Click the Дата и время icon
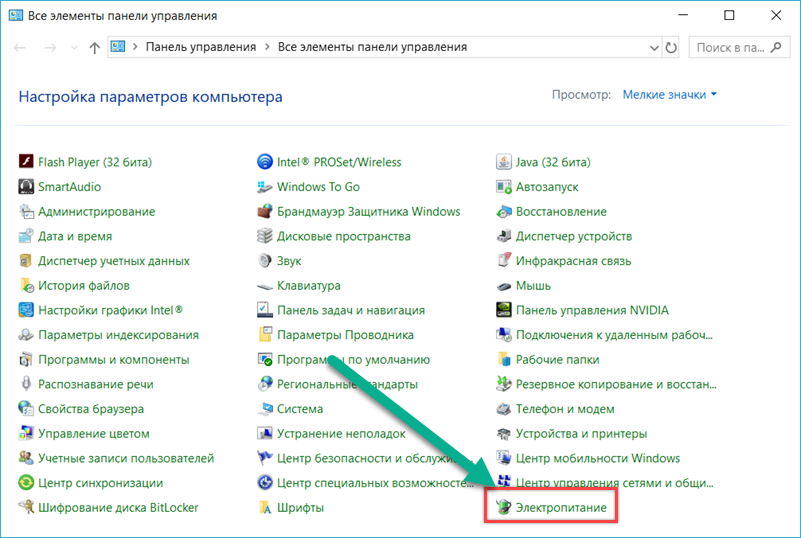The width and height of the screenshot is (801, 538). click(x=26, y=236)
